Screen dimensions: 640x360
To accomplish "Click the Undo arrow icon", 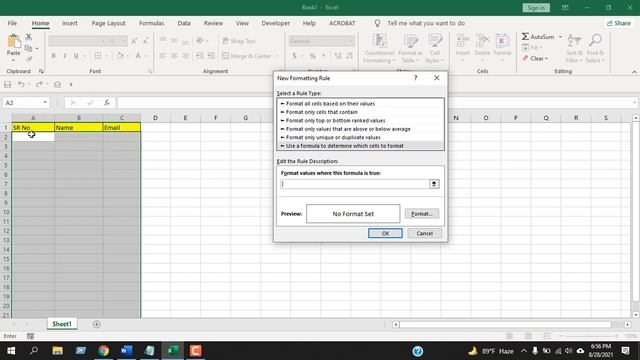I will point(21,84).
